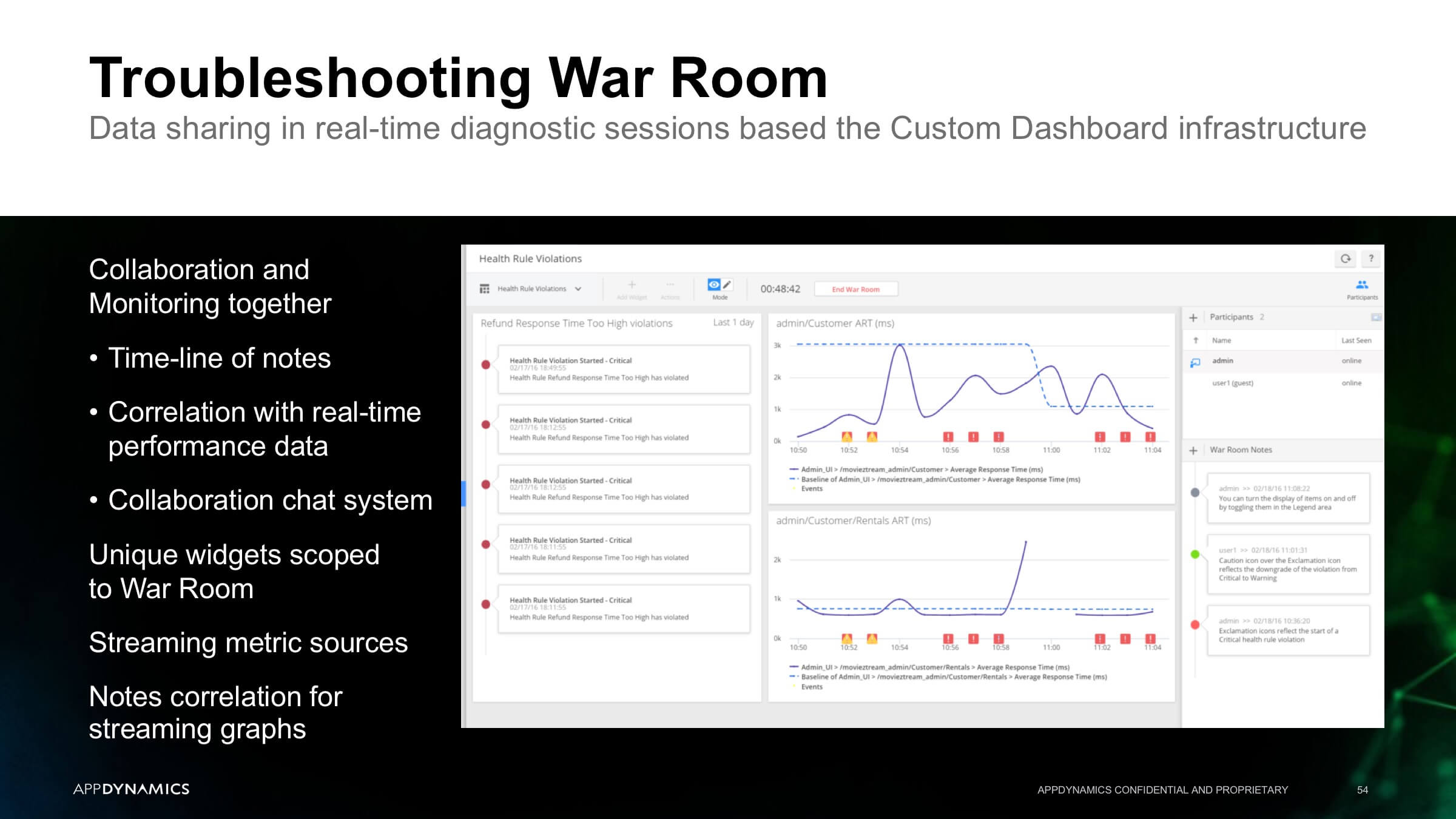The width and height of the screenshot is (1456, 819).
Task: Add a War Room note with plus icon
Action: [1193, 450]
